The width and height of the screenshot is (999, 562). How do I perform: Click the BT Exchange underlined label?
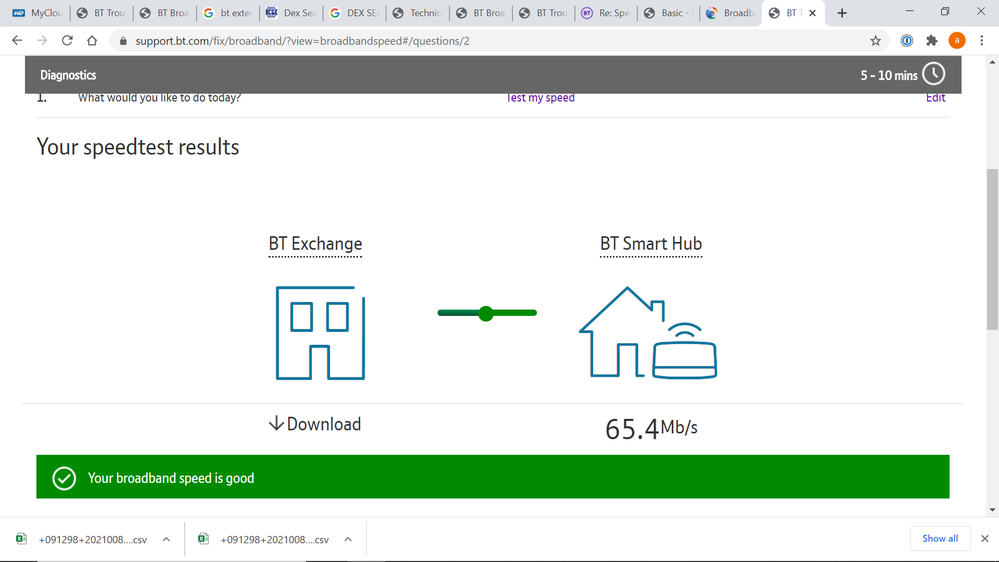tap(315, 244)
